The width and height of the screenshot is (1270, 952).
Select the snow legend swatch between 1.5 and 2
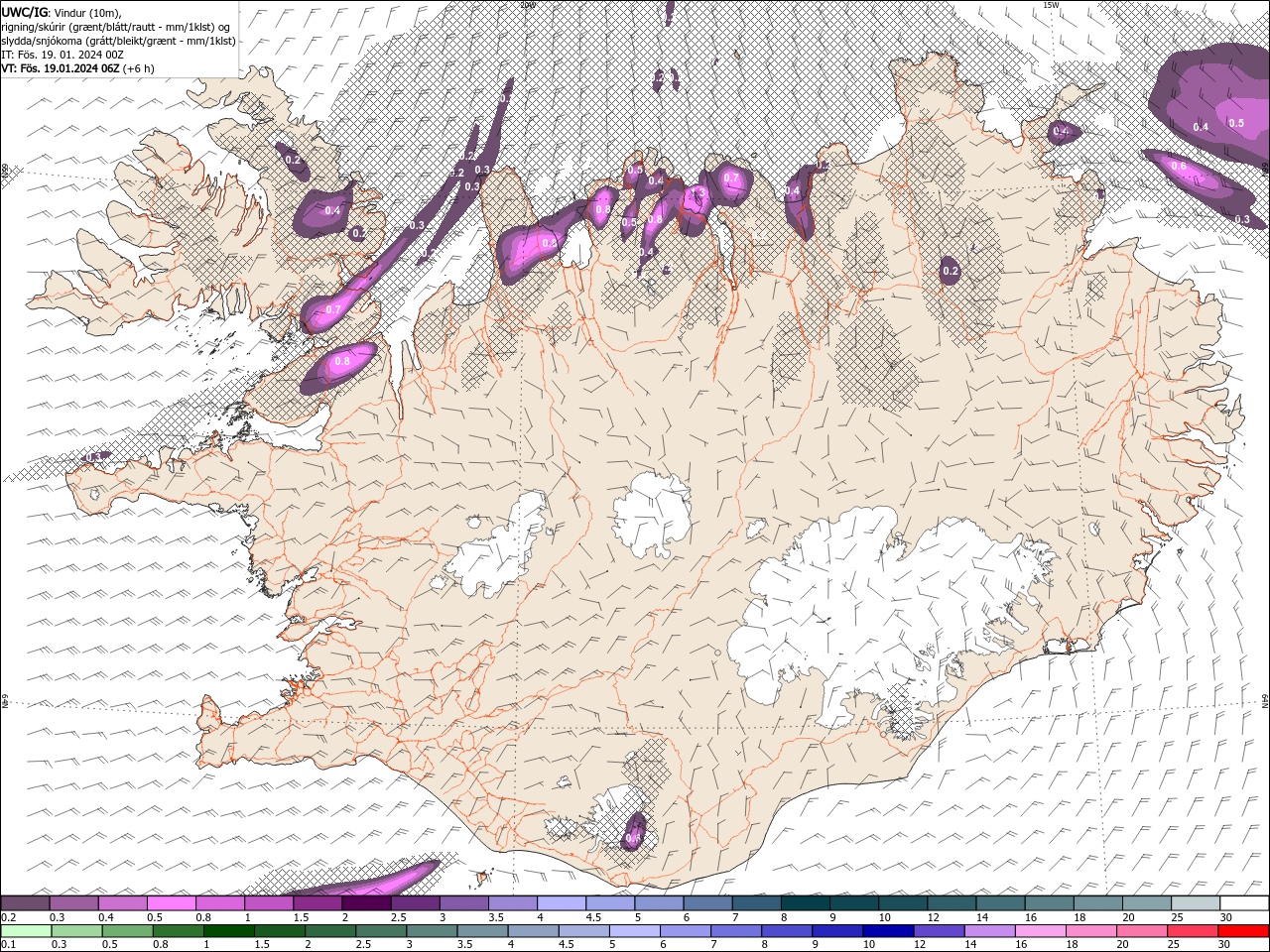(317, 903)
